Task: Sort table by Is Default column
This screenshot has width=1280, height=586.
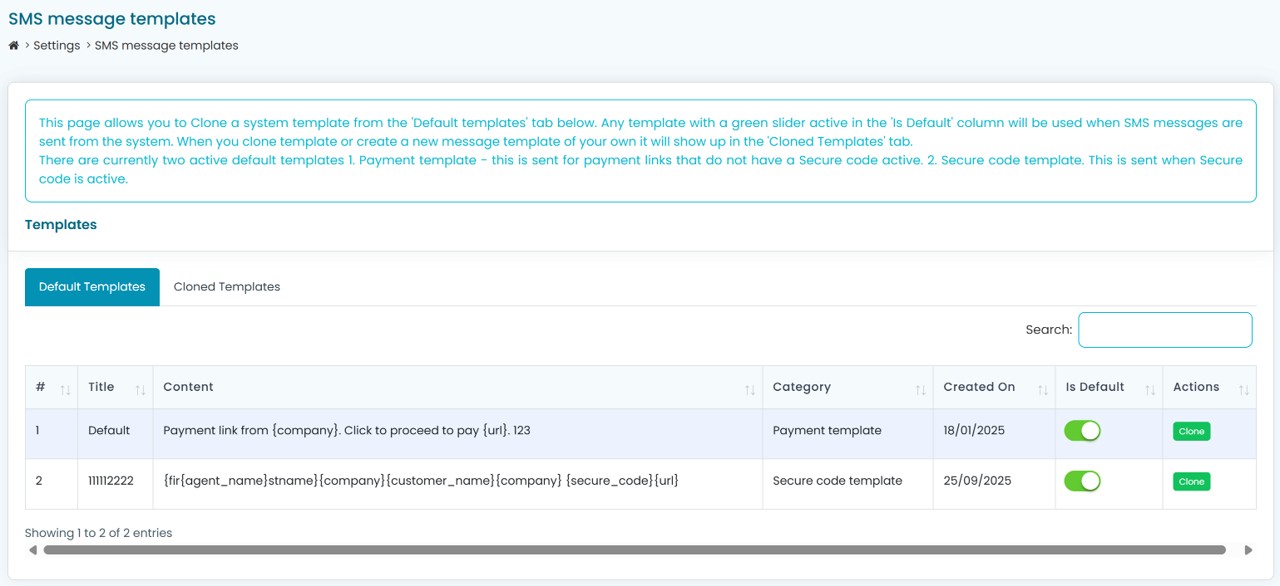Action: [1150, 389]
